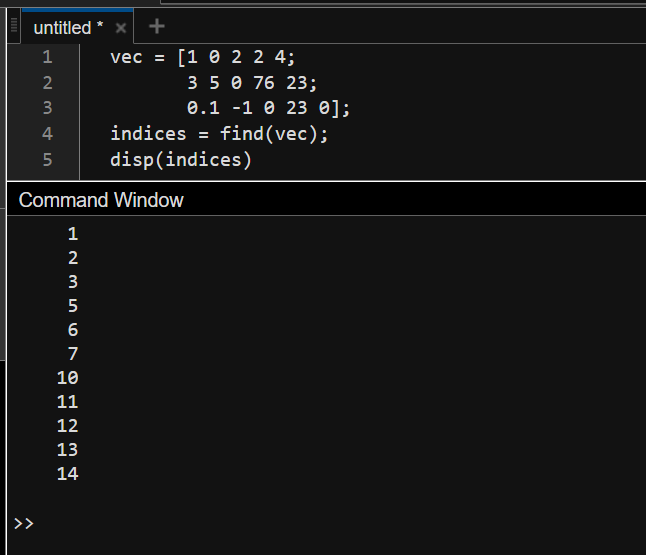Click the '0.1 -1 0 23 0];' code row
646x555 pixels.
[x=268, y=108]
